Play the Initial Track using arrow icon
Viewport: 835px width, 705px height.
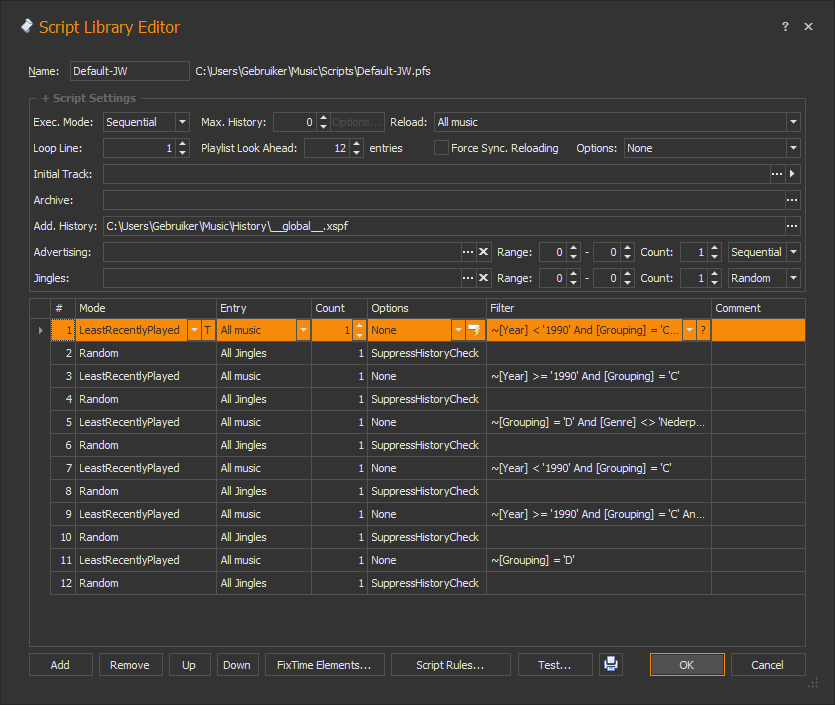pos(793,174)
